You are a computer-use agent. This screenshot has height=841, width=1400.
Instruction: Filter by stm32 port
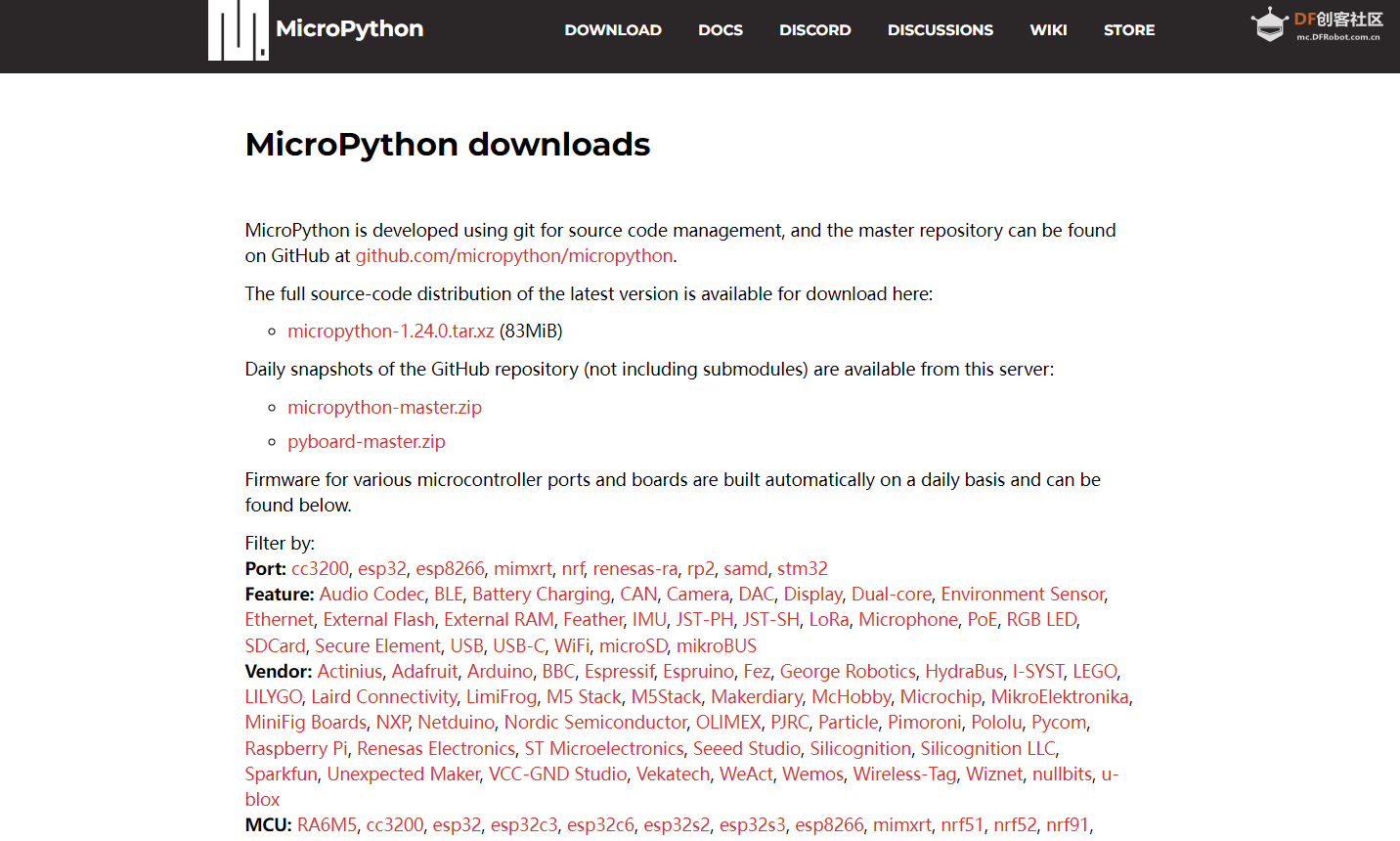tap(803, 569)
